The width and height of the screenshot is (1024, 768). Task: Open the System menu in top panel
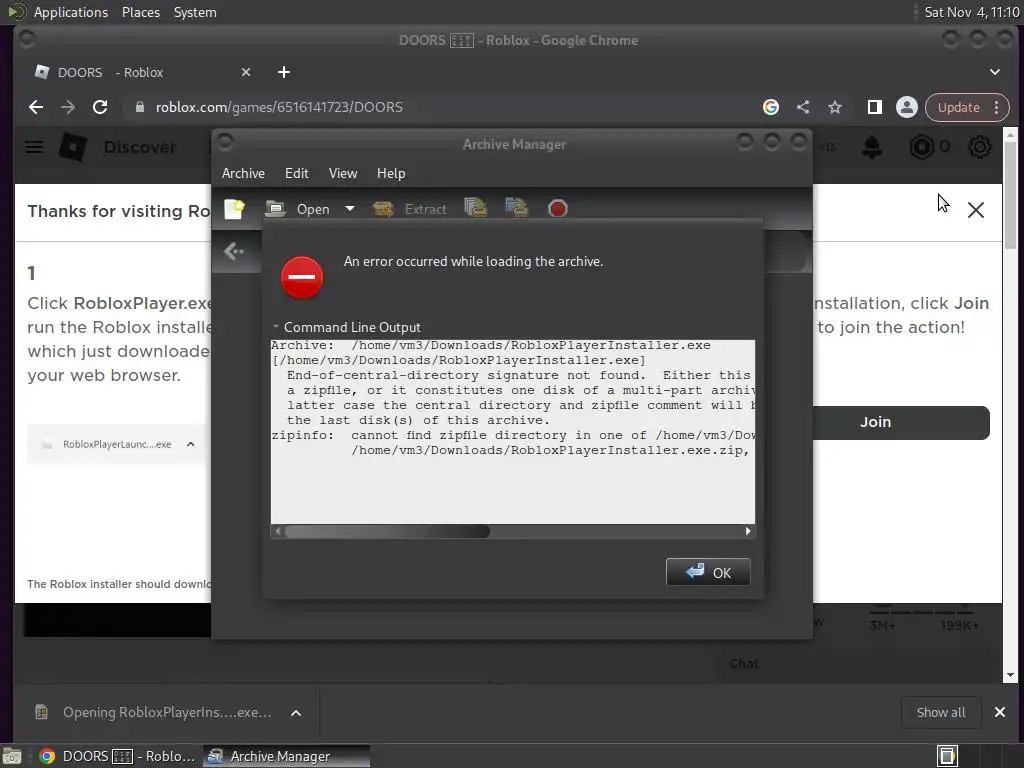pos(195,12)
